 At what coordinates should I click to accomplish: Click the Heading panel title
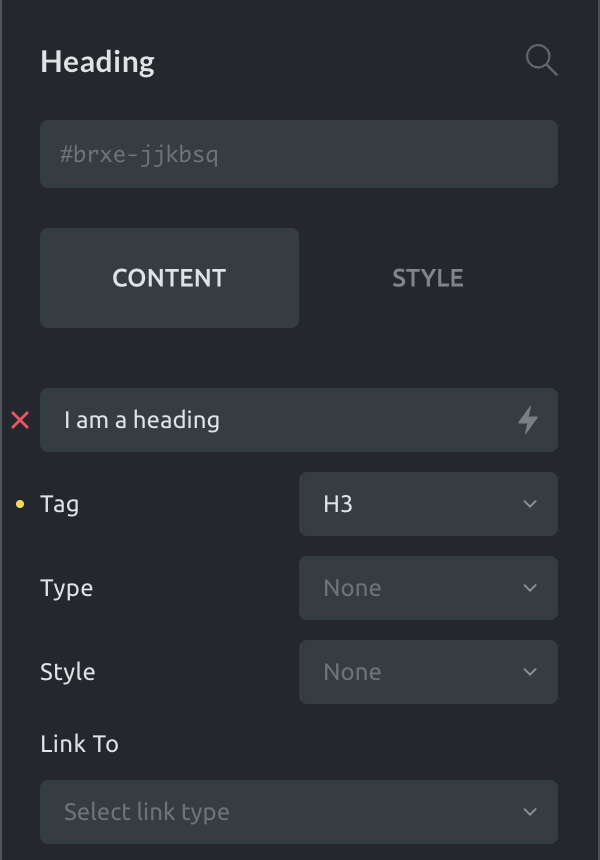click(x=98, y=62)
